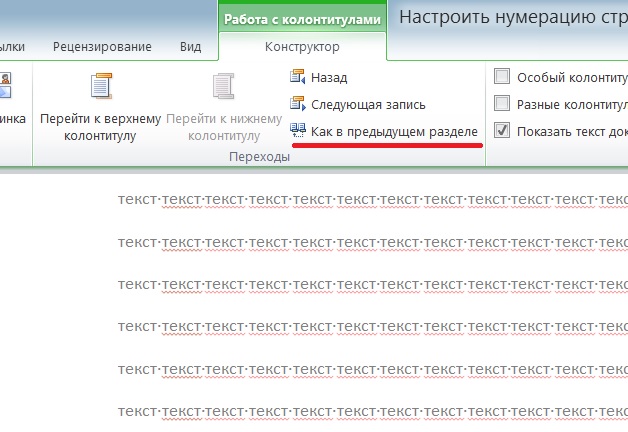Open the Рецензирование ribbon tab
Screen dimensions: 628x432
[x=102, y=46]
